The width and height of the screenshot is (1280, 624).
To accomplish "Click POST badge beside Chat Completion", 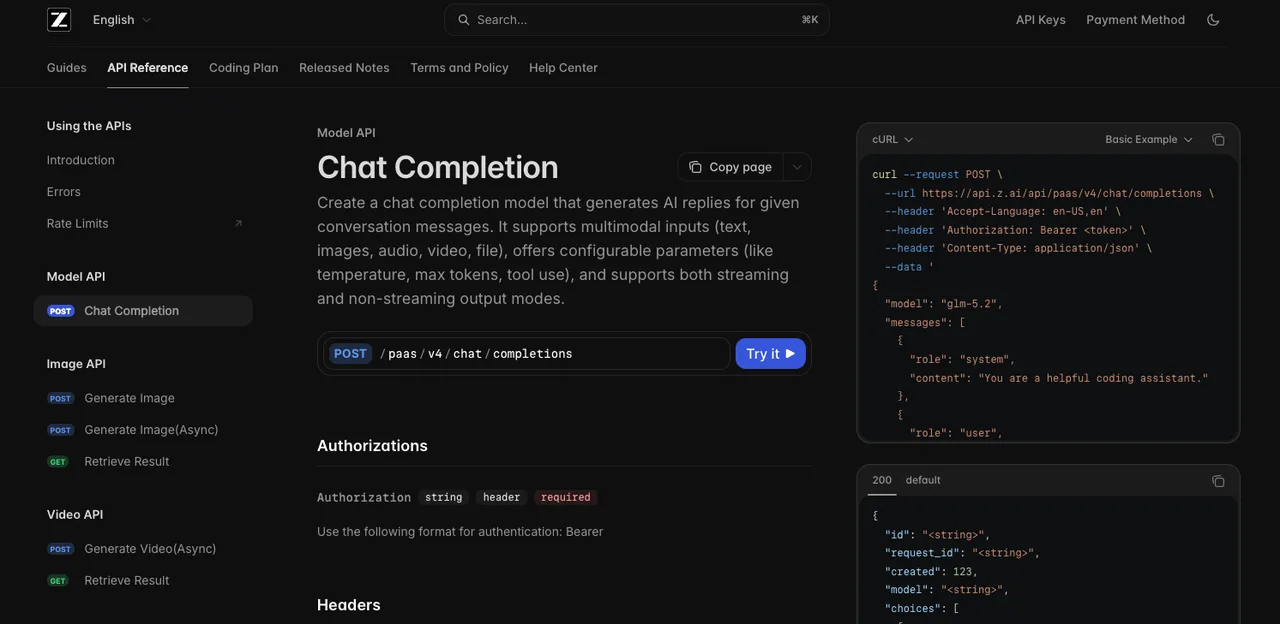I will (x=60, y=311).
